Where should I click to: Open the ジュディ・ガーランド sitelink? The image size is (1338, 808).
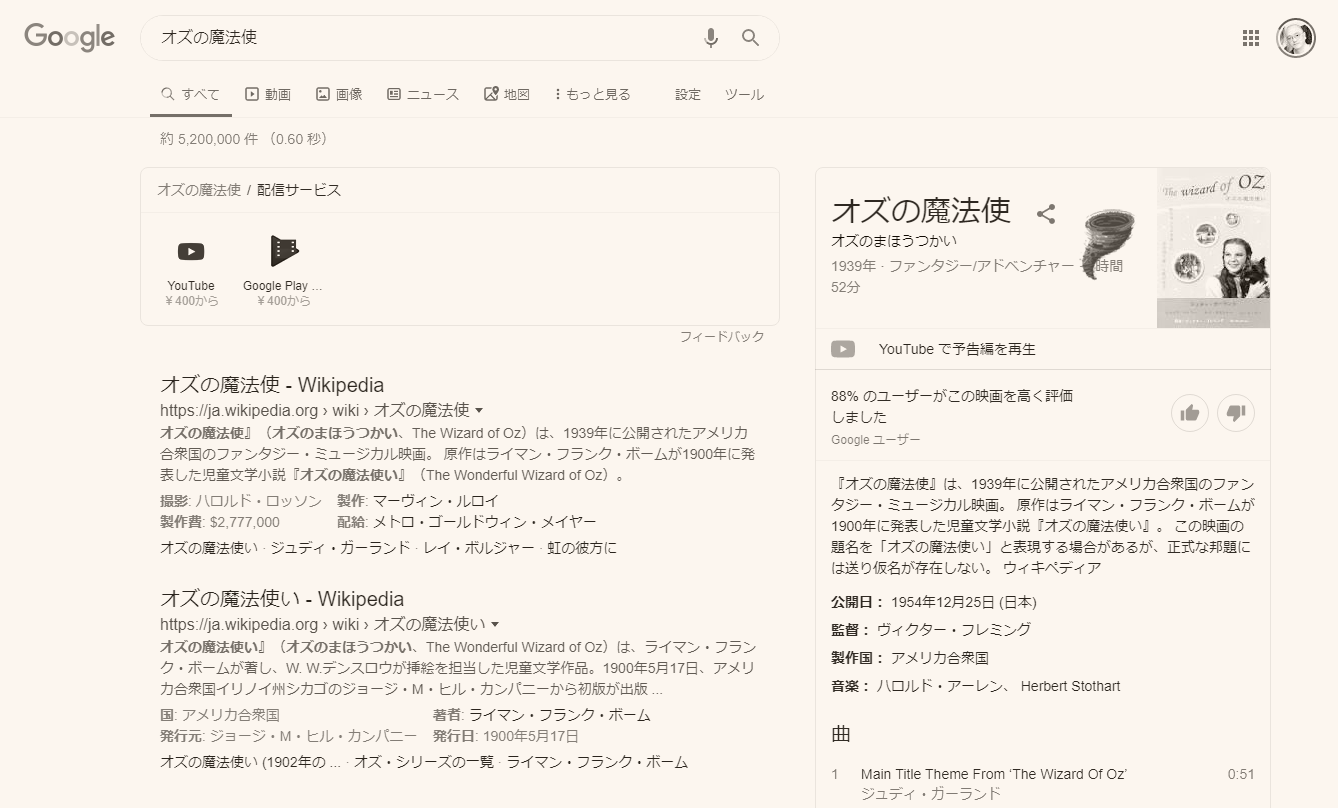tap(340, 547)
